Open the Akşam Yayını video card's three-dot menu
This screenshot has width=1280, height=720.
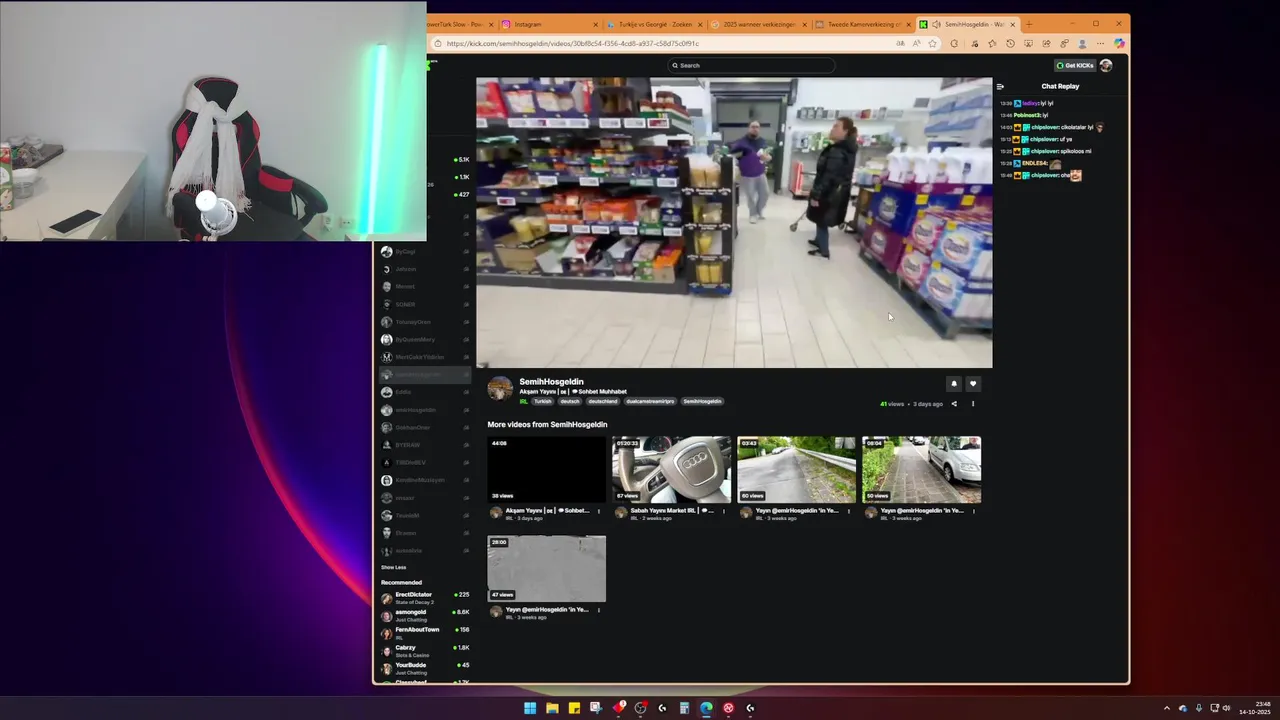(599, 511)
